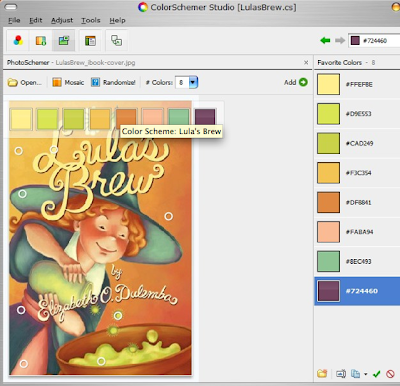Viewport: 400px width, 386px height.
Task: Open the LiveSchemes toolbar icon
Action: click(41, 41)
